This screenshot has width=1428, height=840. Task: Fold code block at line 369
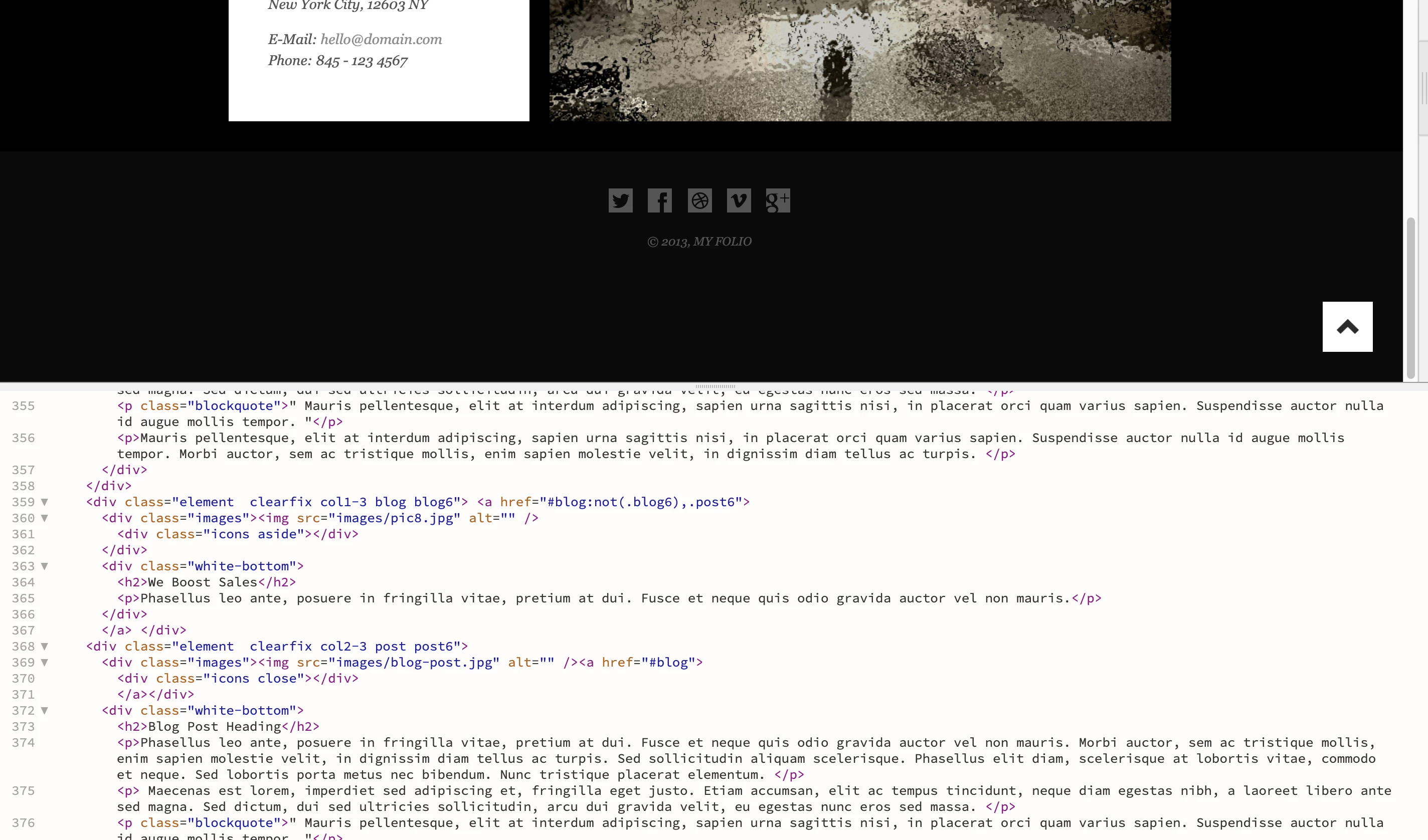pos(44,662)
